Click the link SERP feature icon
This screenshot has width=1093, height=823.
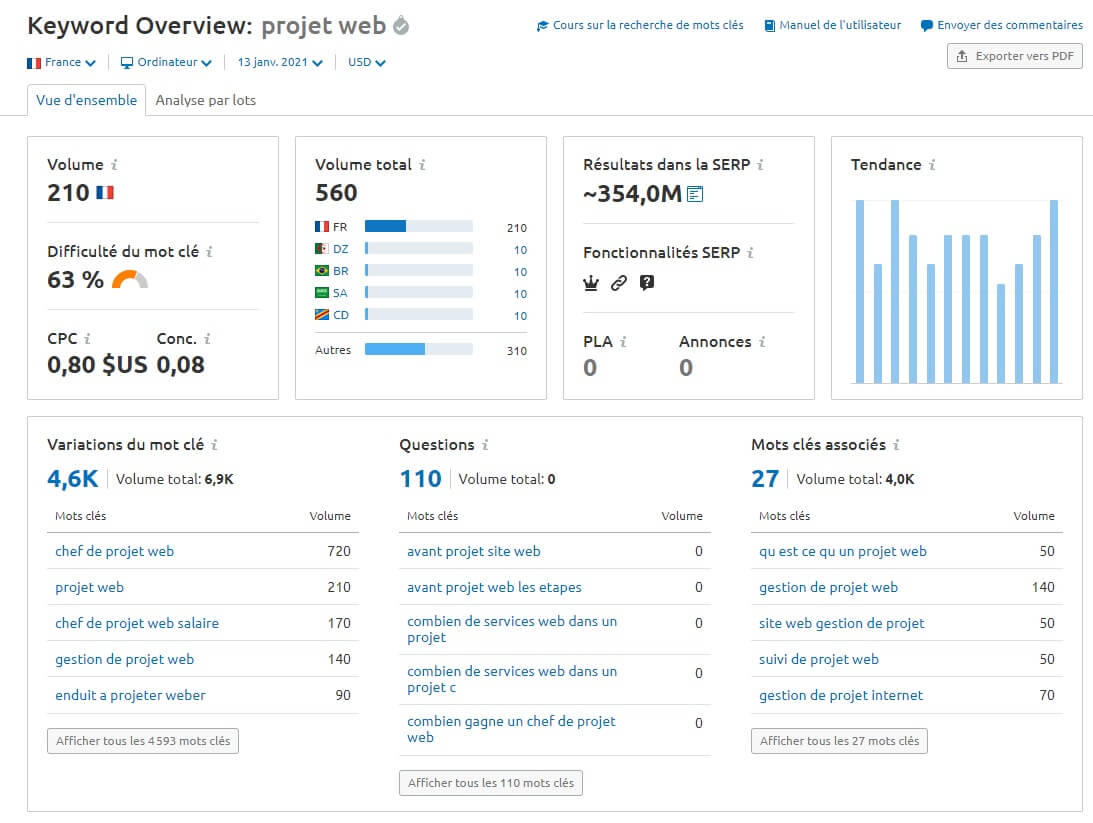coord(618,283)
